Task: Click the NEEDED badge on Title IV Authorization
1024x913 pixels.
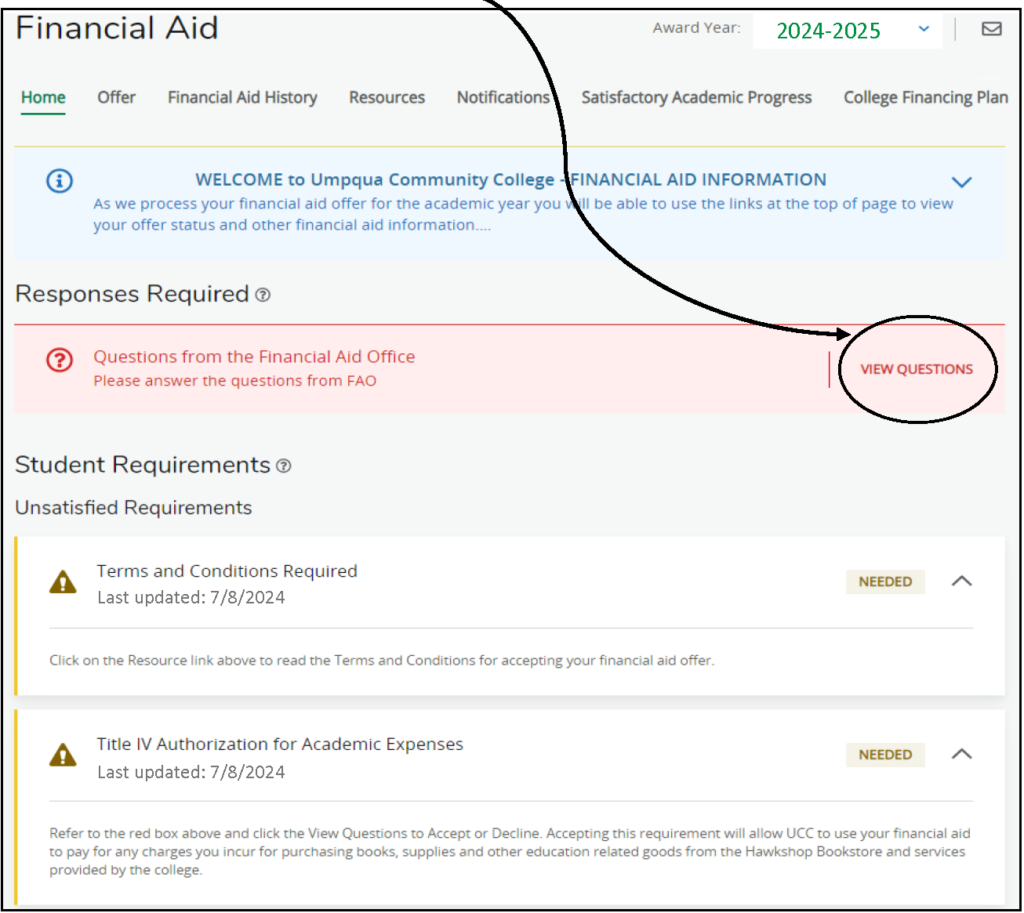Action: coord(885,754)
